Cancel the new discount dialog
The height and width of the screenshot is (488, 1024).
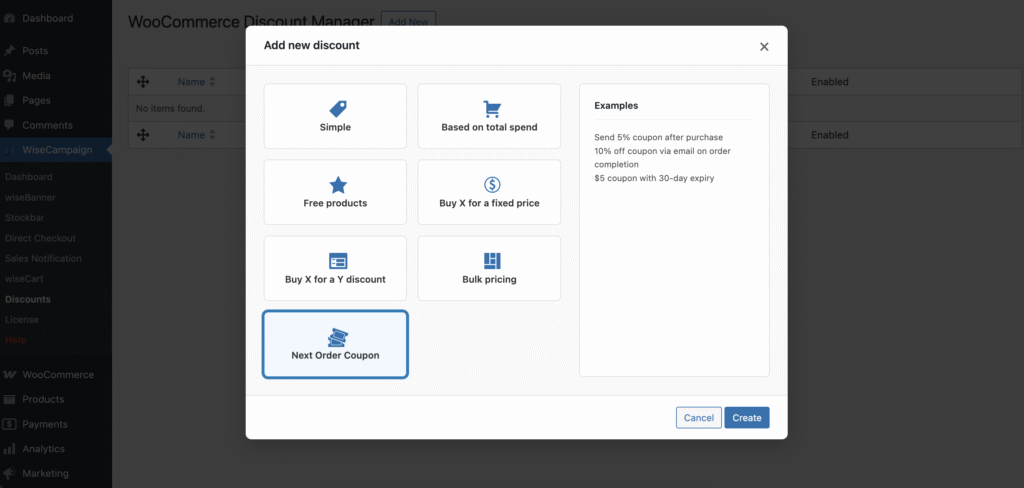pos(698,418)
